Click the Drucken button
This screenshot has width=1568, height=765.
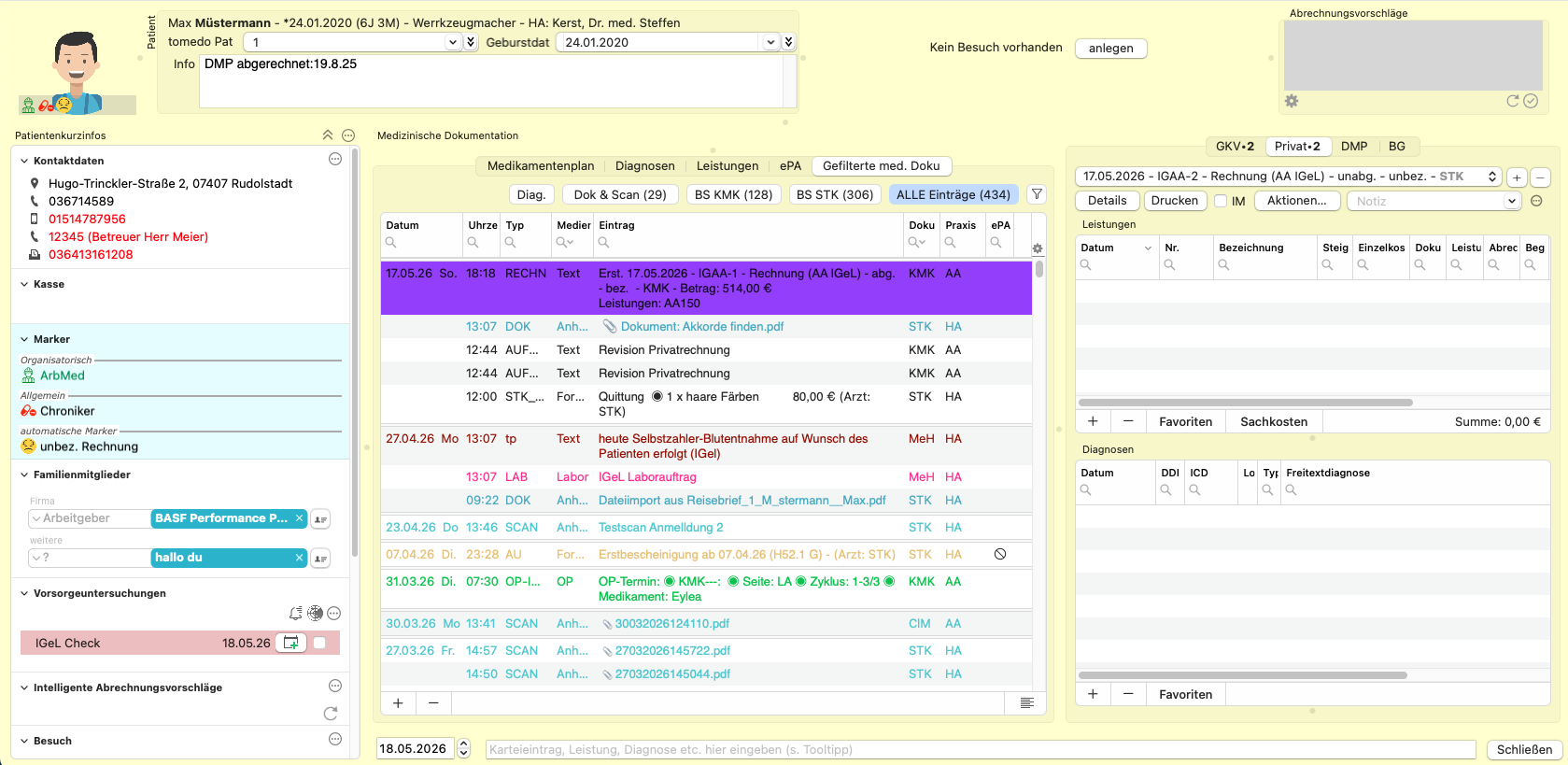tap(1175, 201)
